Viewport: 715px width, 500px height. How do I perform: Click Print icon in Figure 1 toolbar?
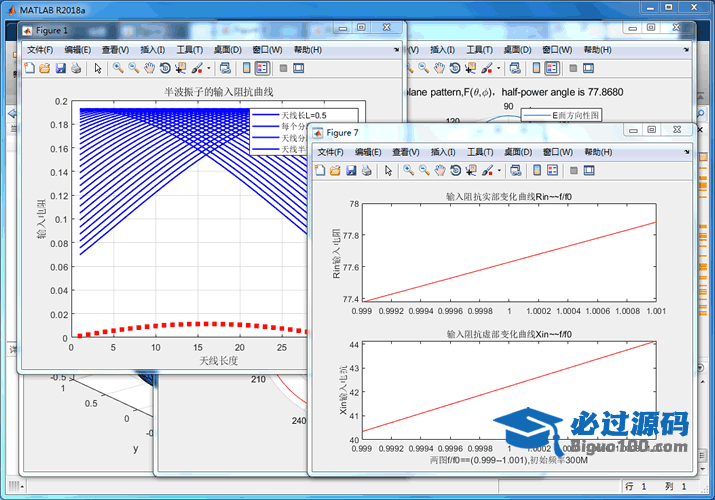[x=76, y=68]
